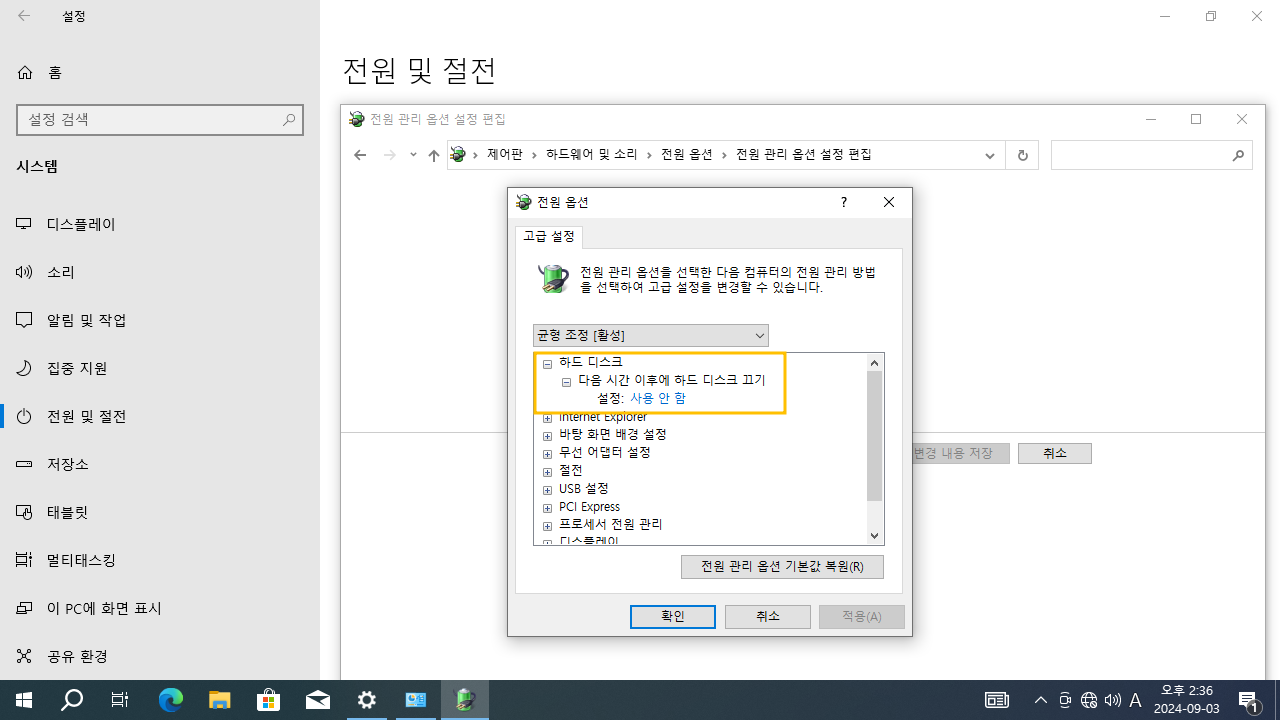Click 하드웨어 및 소리 breadcrumb
This screenshot has width=1280, height=720.
pos(591,155)
